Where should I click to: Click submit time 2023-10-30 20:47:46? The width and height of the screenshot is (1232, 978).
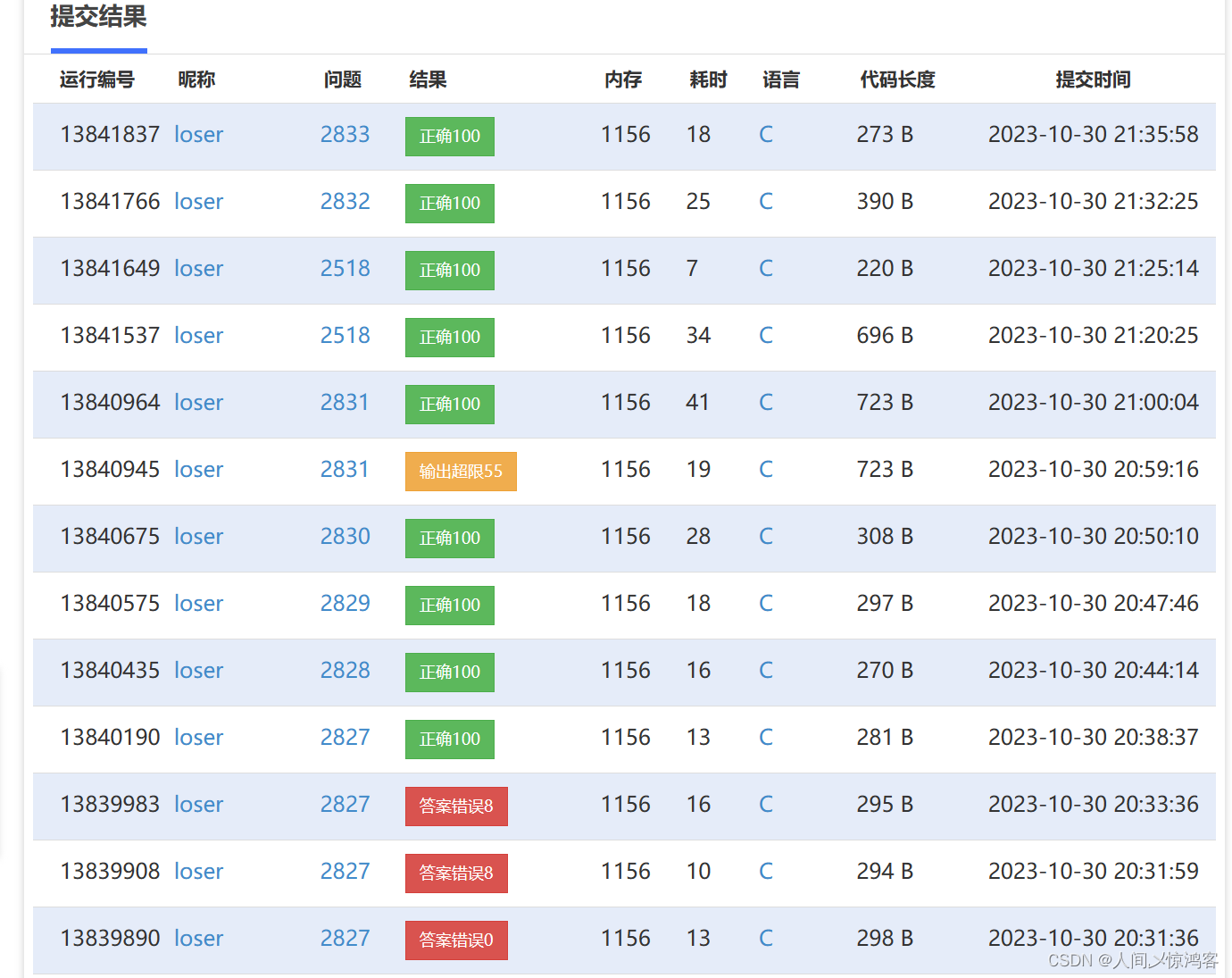point(1093,604)
